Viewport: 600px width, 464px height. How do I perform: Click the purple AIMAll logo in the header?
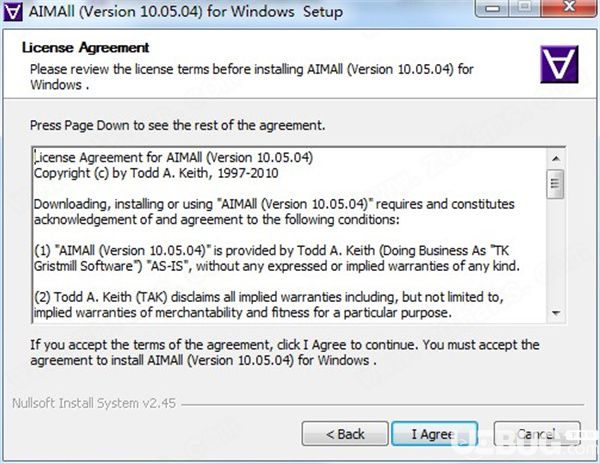[x=559, y=64]
